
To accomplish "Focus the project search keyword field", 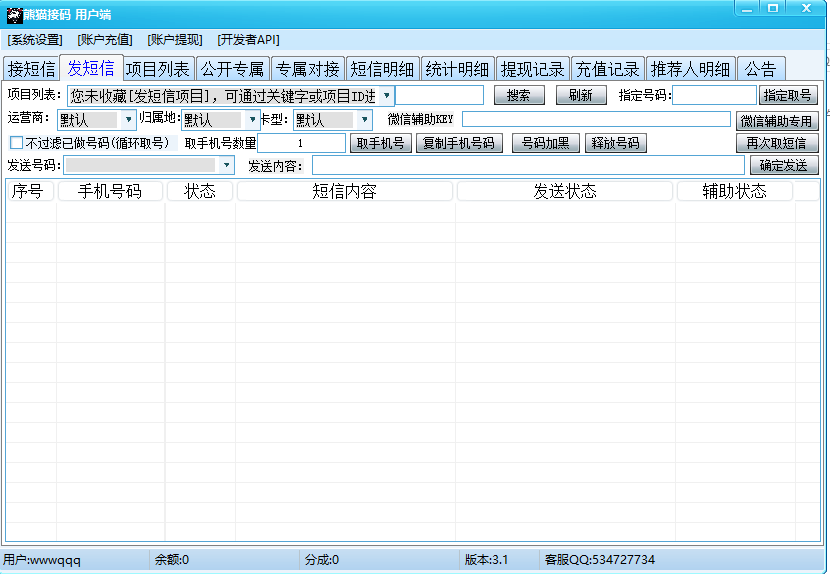I will [x=439, y=95].
